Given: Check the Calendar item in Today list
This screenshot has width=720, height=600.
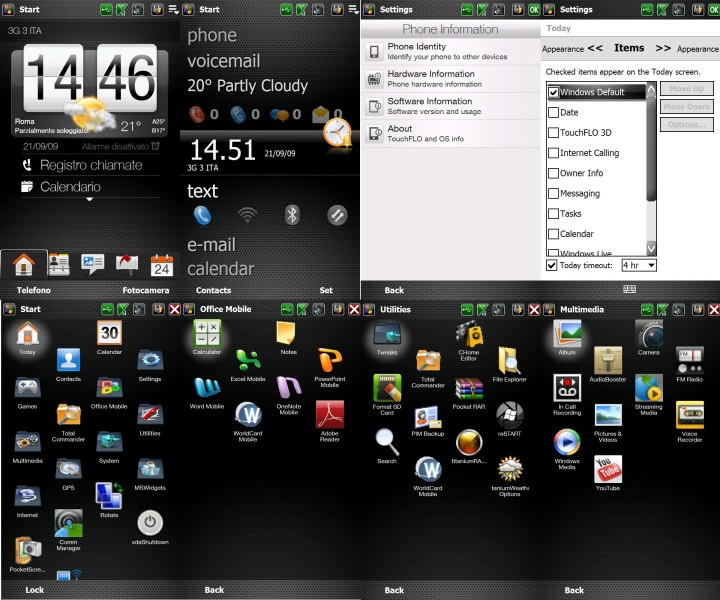Looking at the screenshot, I should pos(553,234).
